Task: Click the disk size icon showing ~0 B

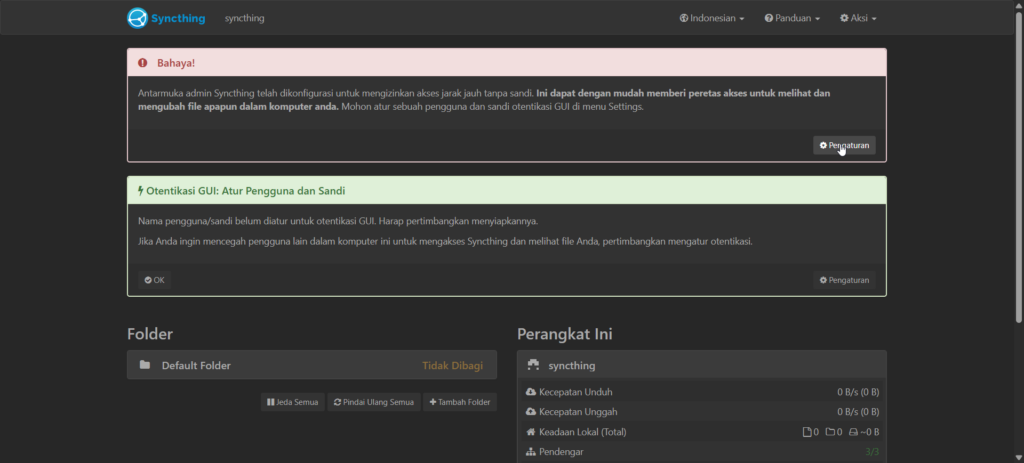Action: [x=853, y=432]
